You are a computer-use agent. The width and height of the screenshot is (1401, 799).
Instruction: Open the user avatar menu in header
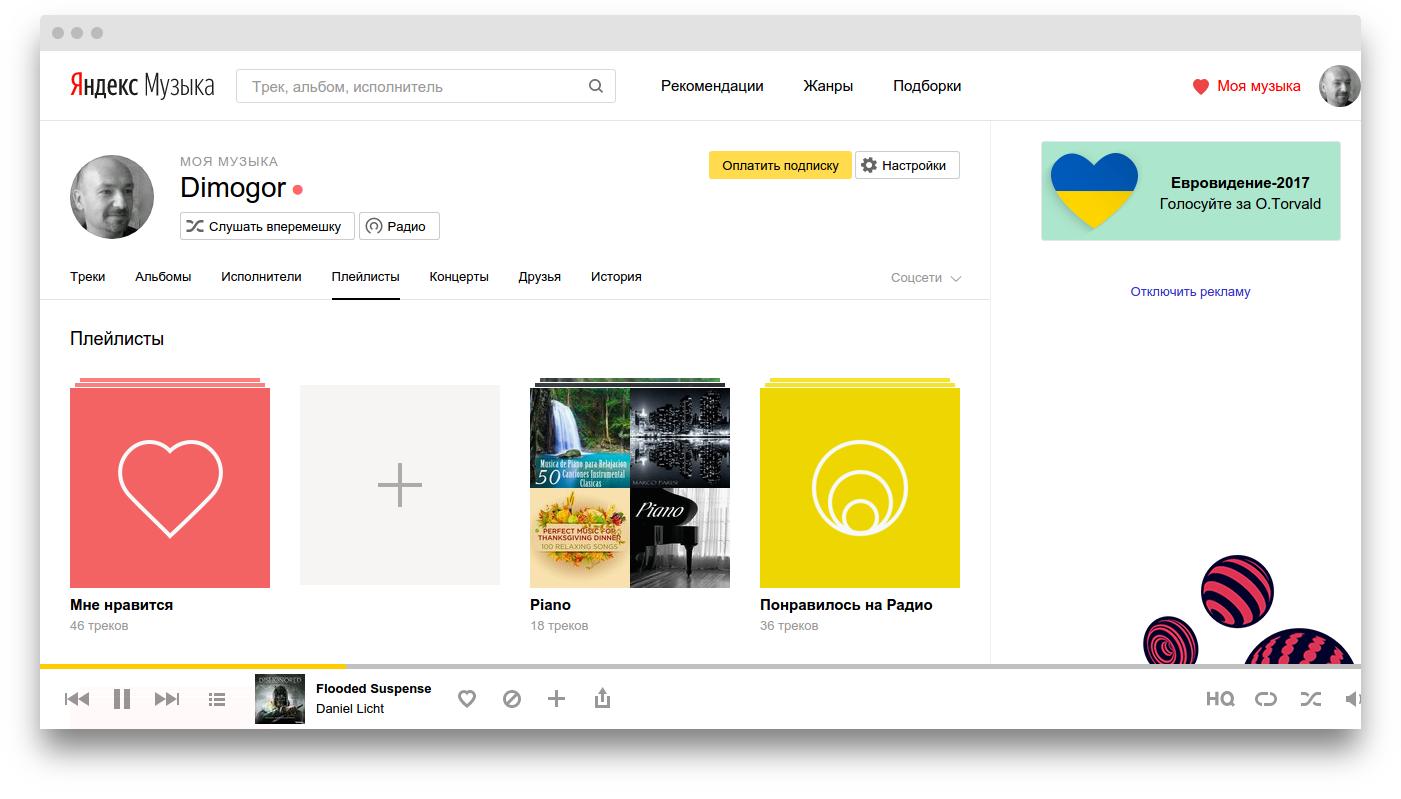(x=1339, y=86)
